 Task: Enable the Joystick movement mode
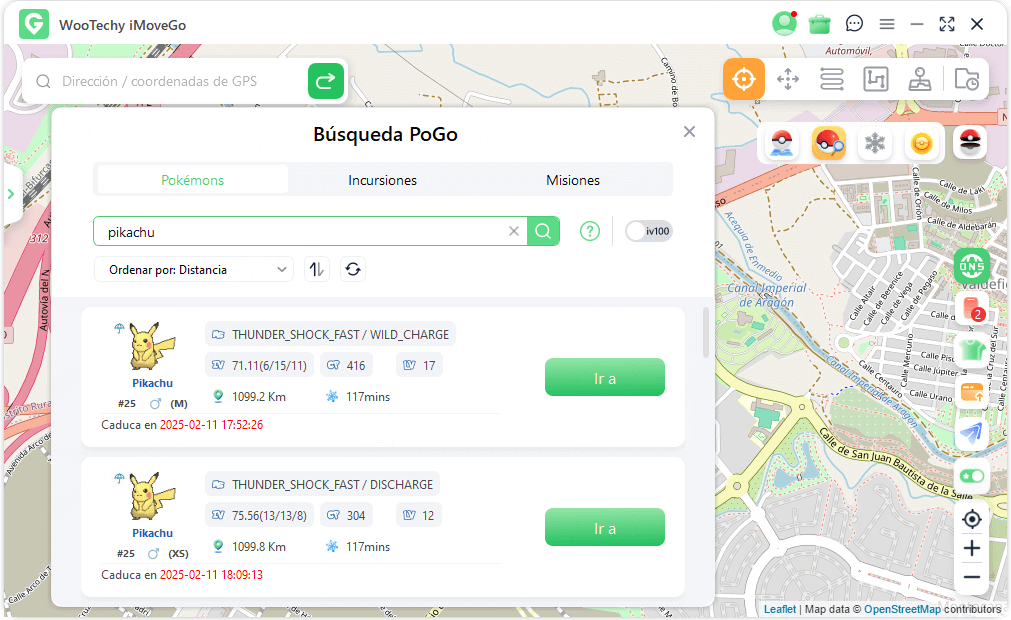coord(920,78)
